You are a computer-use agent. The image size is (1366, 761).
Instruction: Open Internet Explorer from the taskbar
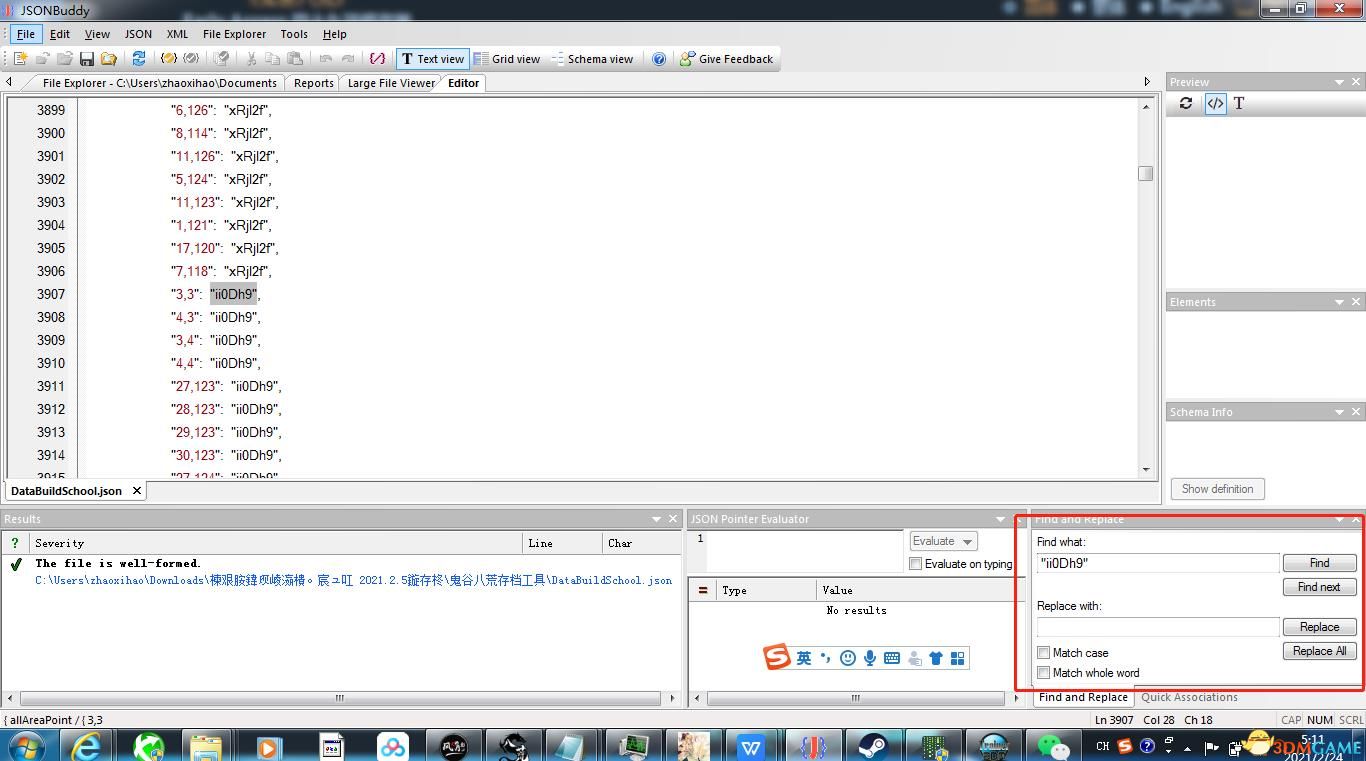point(85,746)
